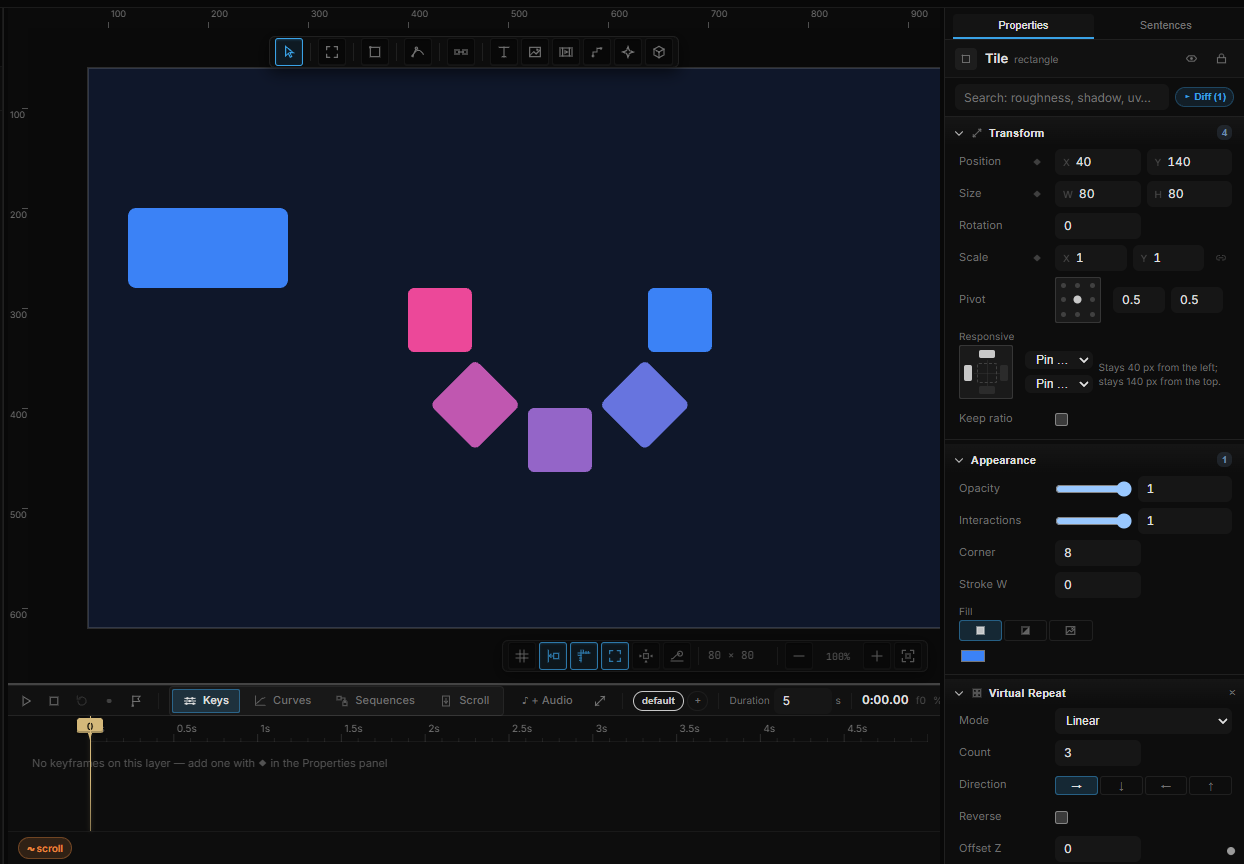
Task: Switch to the Sentences tab
Action: (1165, 25)
